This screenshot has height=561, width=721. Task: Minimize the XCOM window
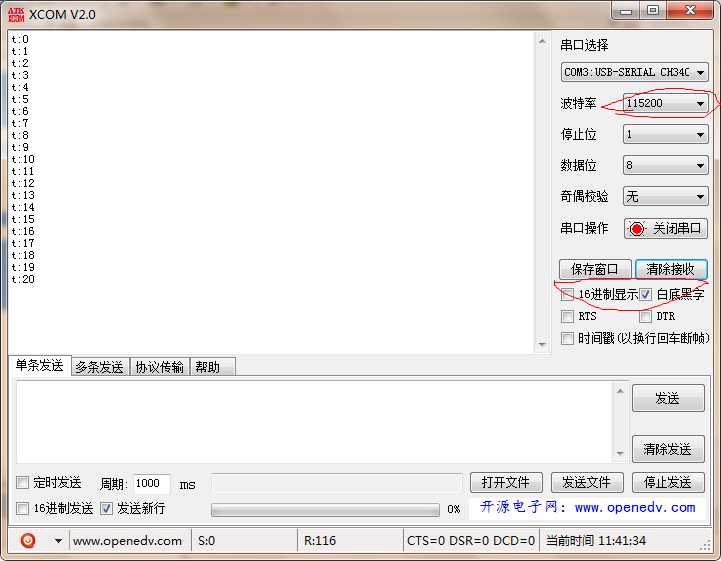click(626, 11)
